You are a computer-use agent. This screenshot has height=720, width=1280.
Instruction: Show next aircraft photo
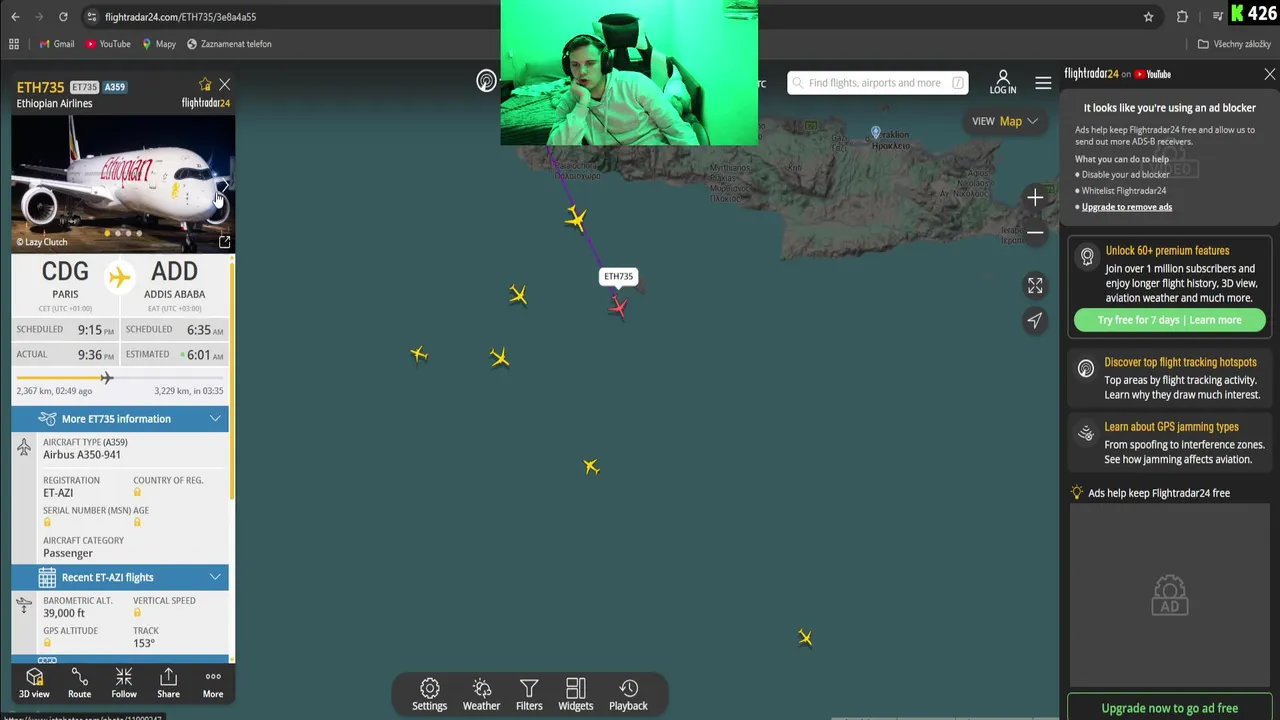point(224,185)
